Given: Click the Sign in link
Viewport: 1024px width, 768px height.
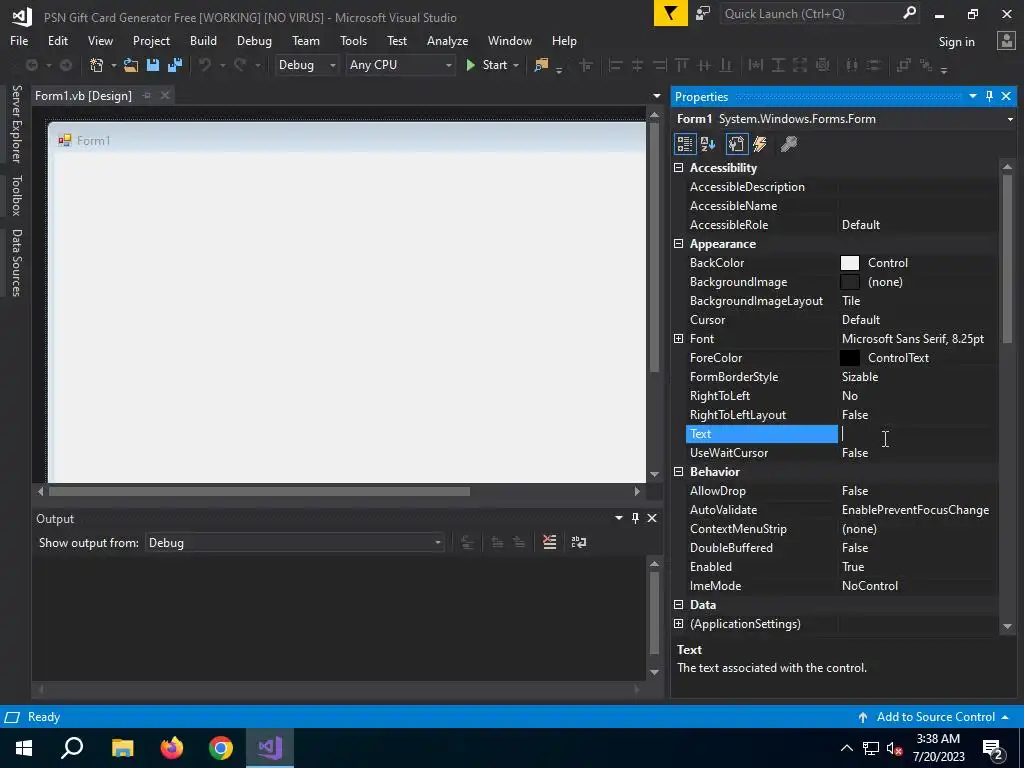Looking at the screenshot, I should coord(956,42).
